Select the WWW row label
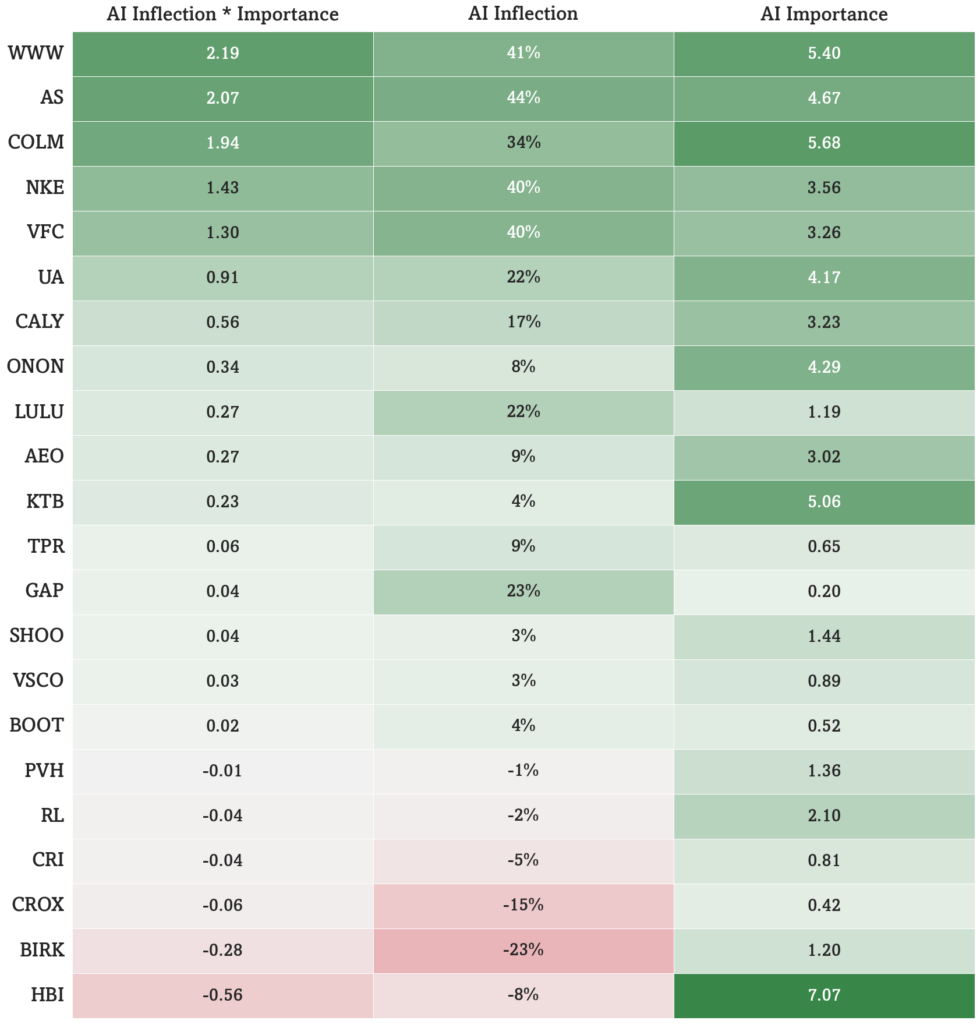Viewport: 980px width, 1024px height. 35,53
